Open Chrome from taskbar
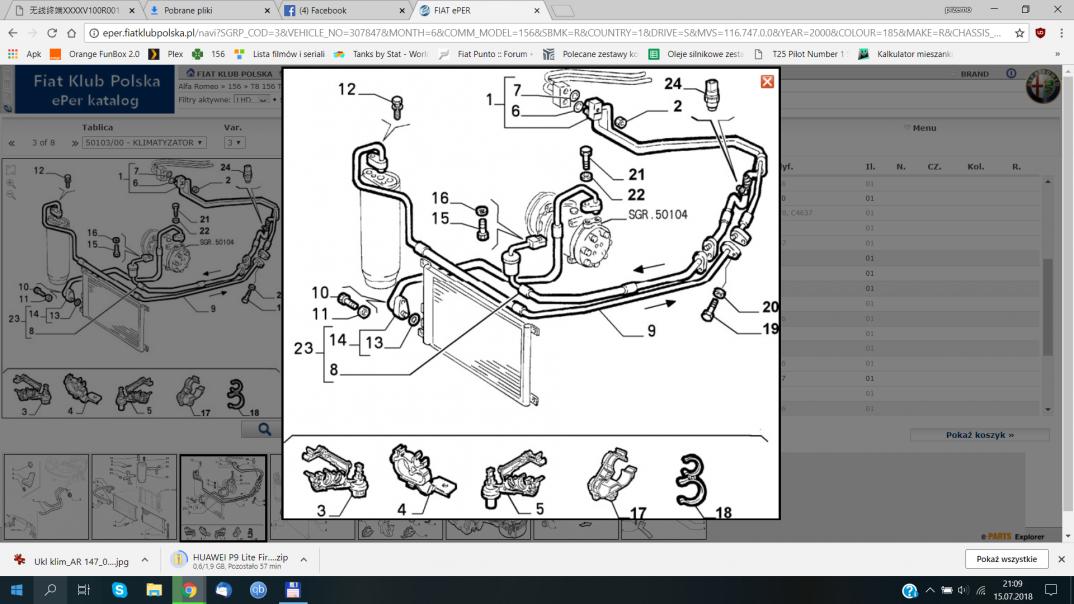Viewport: 1074px width, 604px height. [x=189, y=590]
